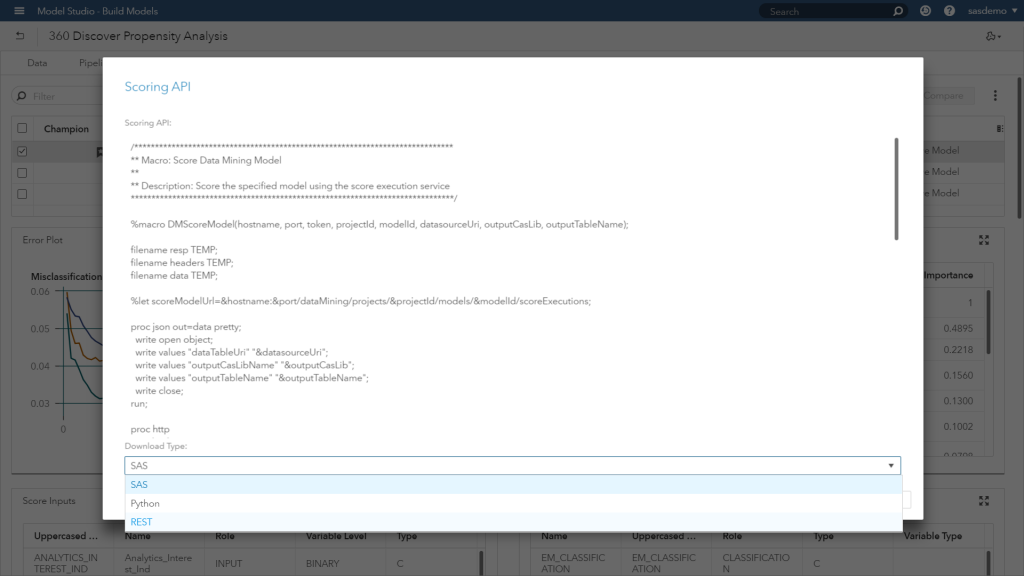Screen dimensions: 1024x576
Task: Switch to the Data tab
Action: pyautogui.click(x=37, y=63)
